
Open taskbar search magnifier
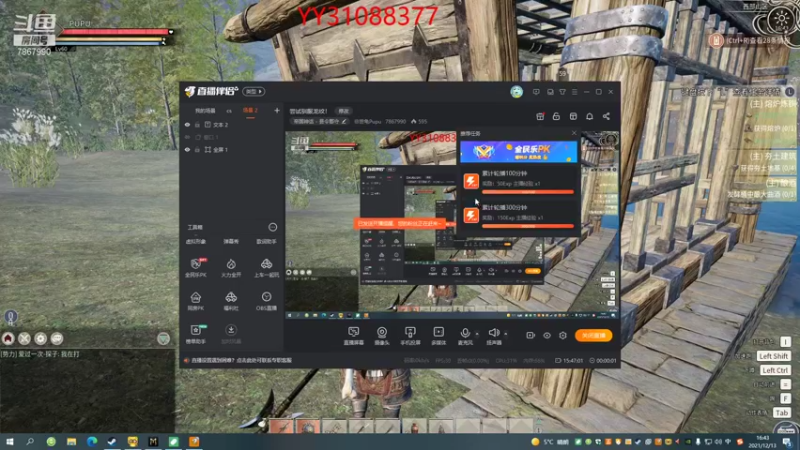pyautogui.click(x=30, y=442)
